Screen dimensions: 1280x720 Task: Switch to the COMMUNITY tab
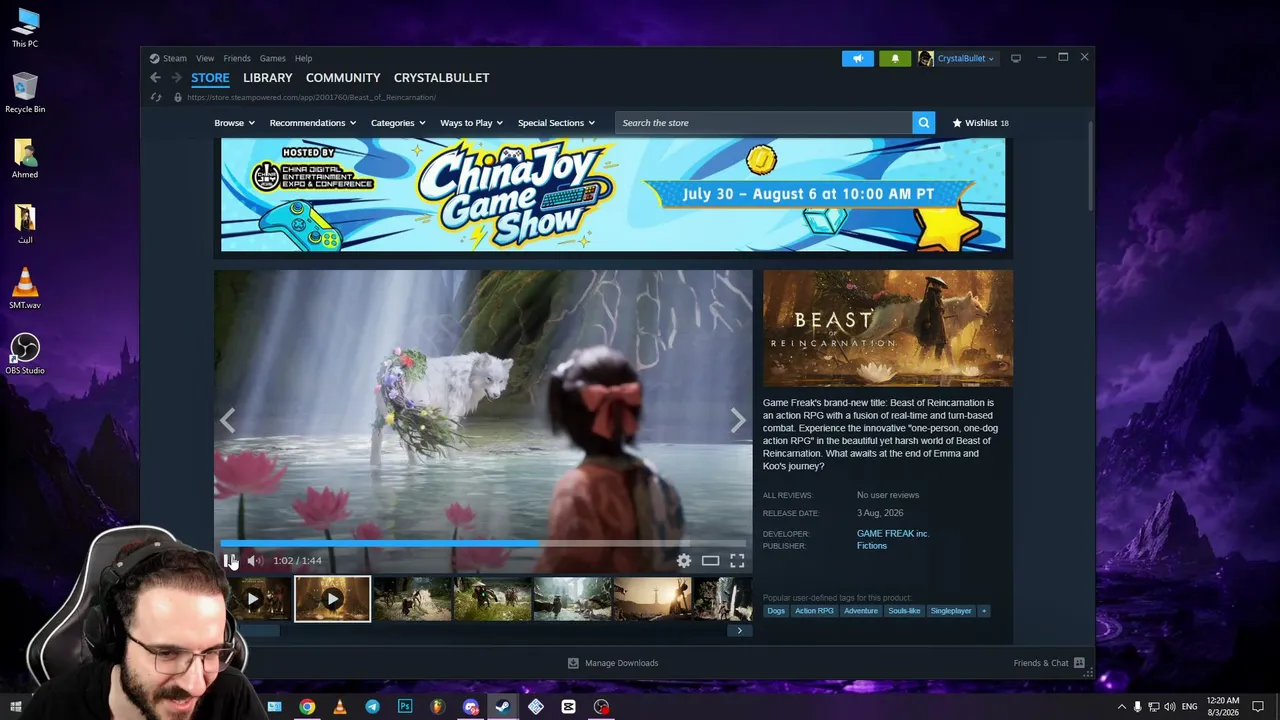point(343,78)
